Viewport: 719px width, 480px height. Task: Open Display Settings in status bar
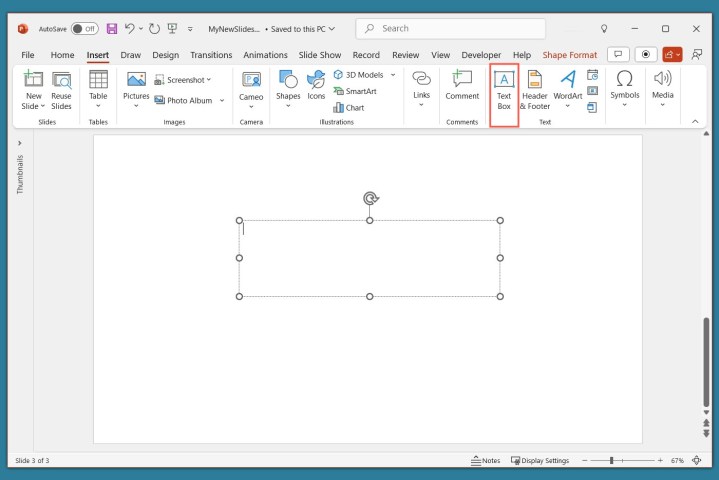pos(540,461)
